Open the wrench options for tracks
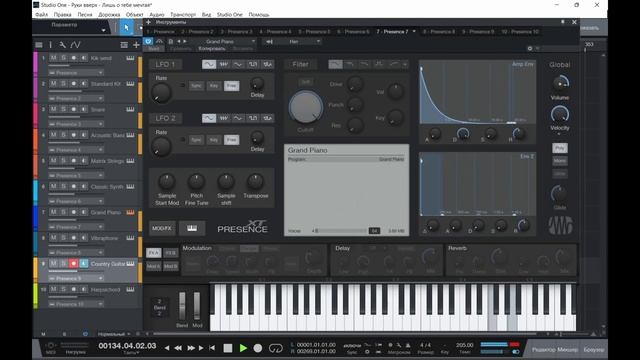Viewport: 640px width, 360px height. tap(62, 45)
